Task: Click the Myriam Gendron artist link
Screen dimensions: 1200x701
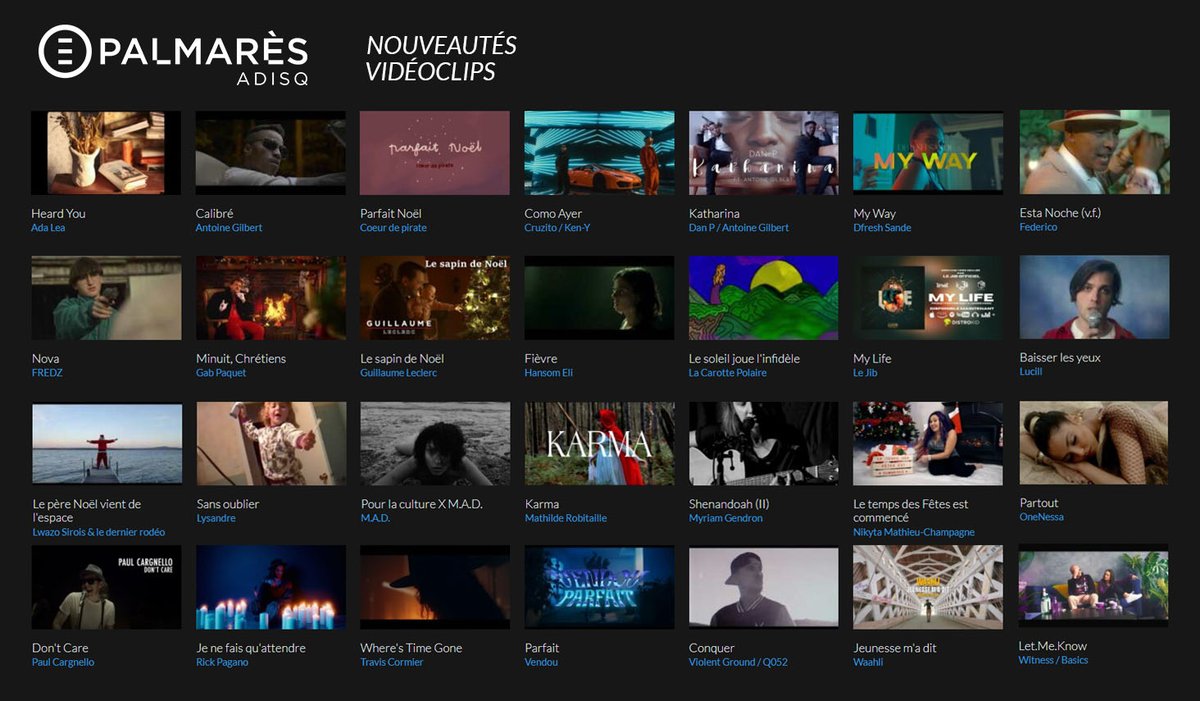Action: click(x=726, y=518)
